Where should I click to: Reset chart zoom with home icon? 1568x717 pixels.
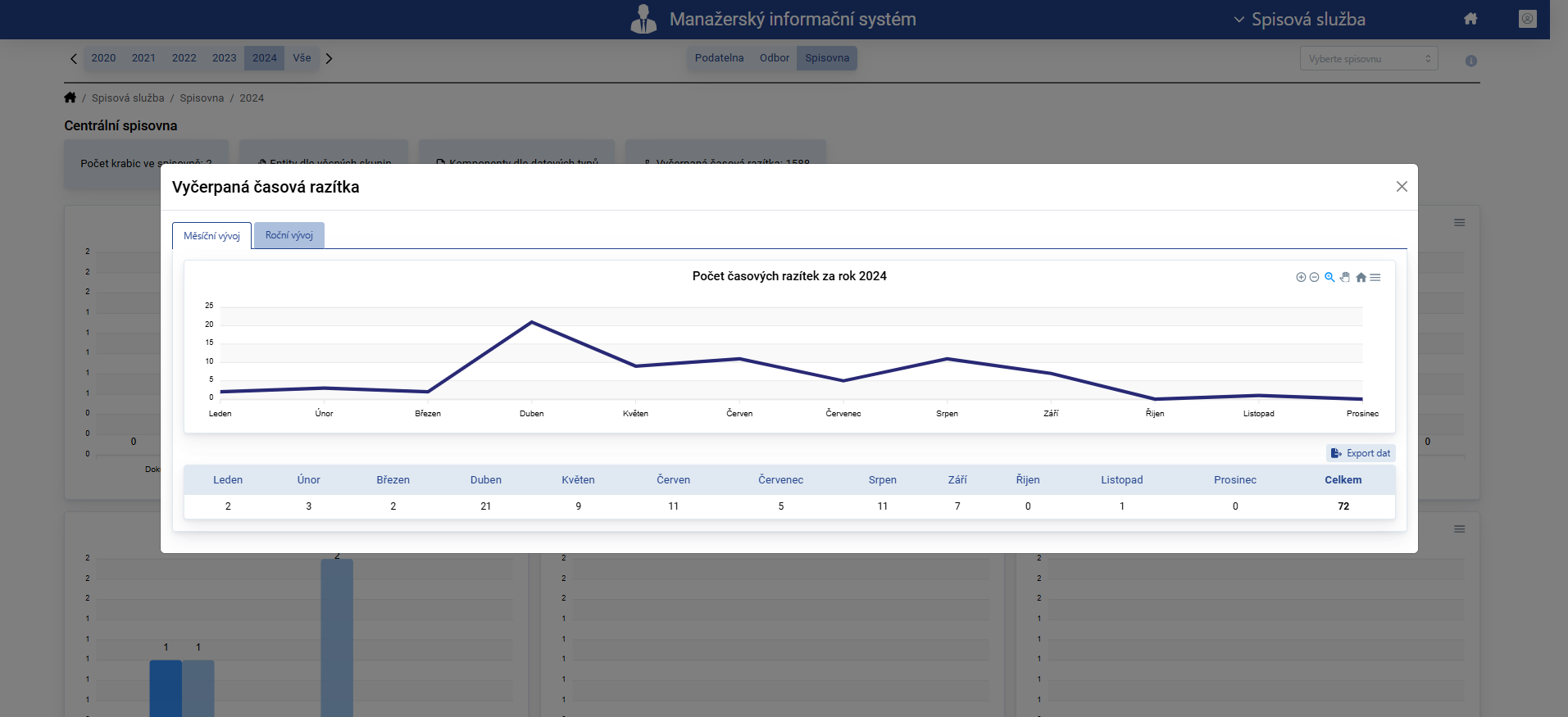click(x=1361, y=278)
